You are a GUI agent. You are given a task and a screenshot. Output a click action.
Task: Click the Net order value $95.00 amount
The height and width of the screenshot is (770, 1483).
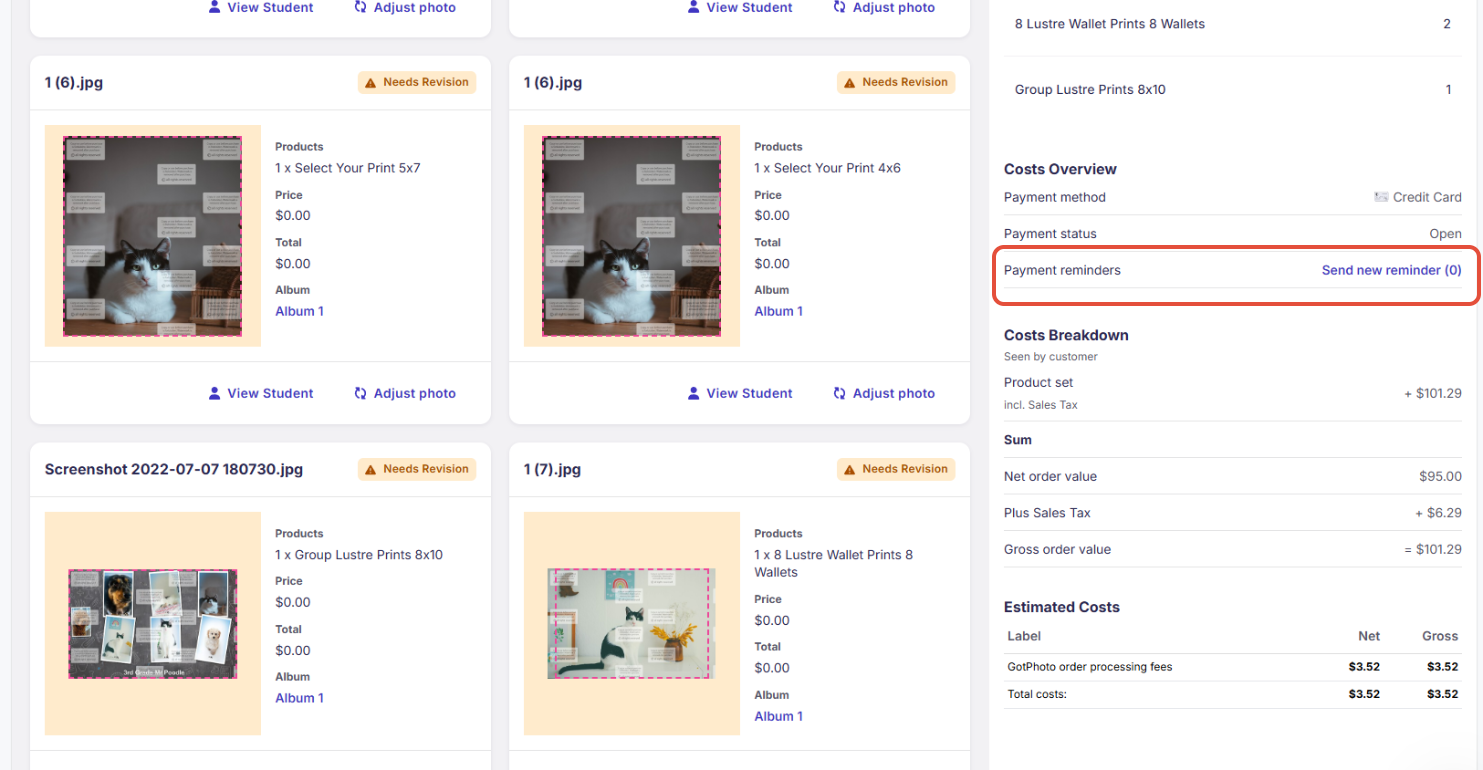pyautogui.click(x=1440, y=477)
